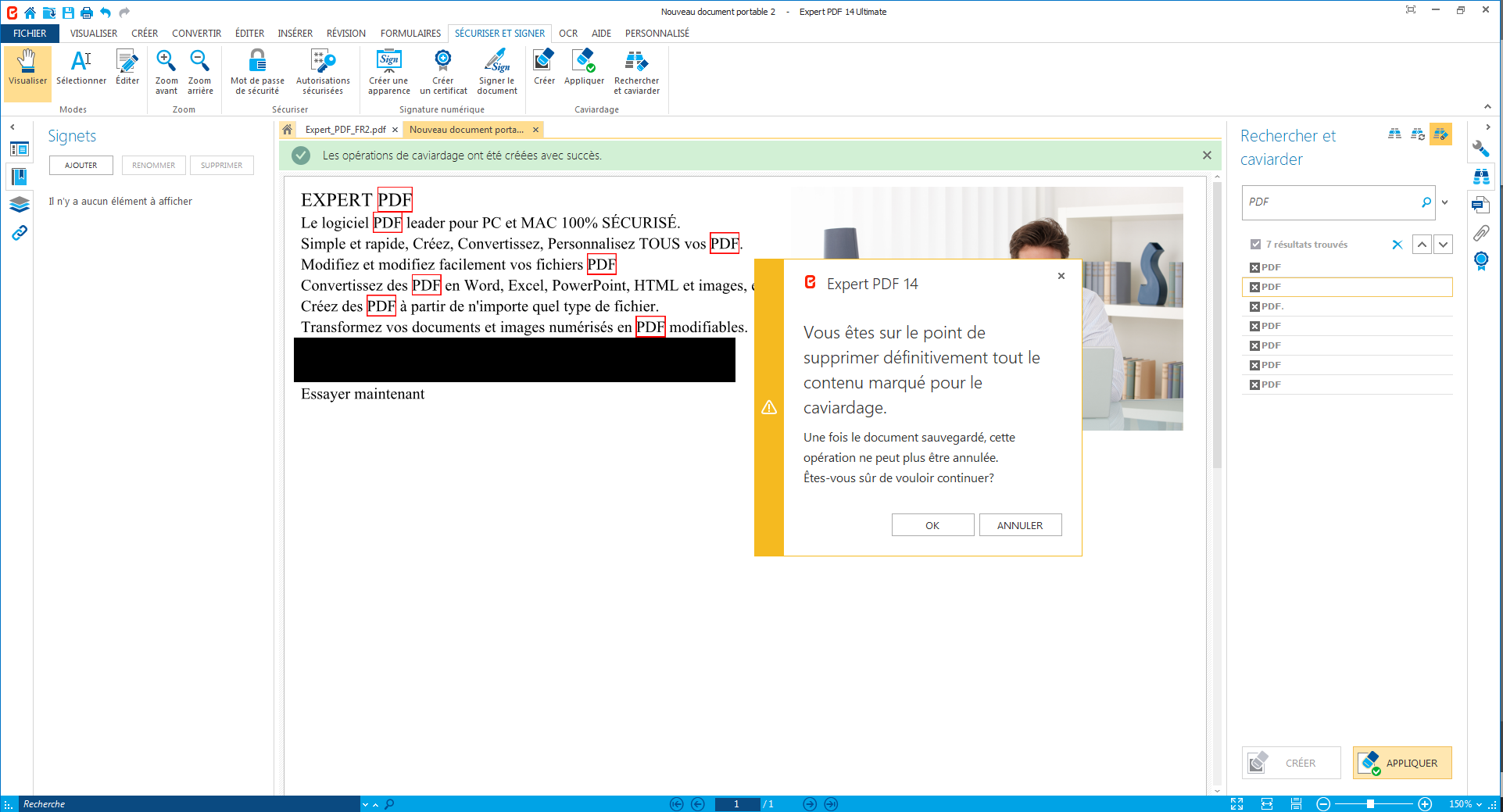Open Rechercher et caviarder from ribbon

[x=636, y=72]
